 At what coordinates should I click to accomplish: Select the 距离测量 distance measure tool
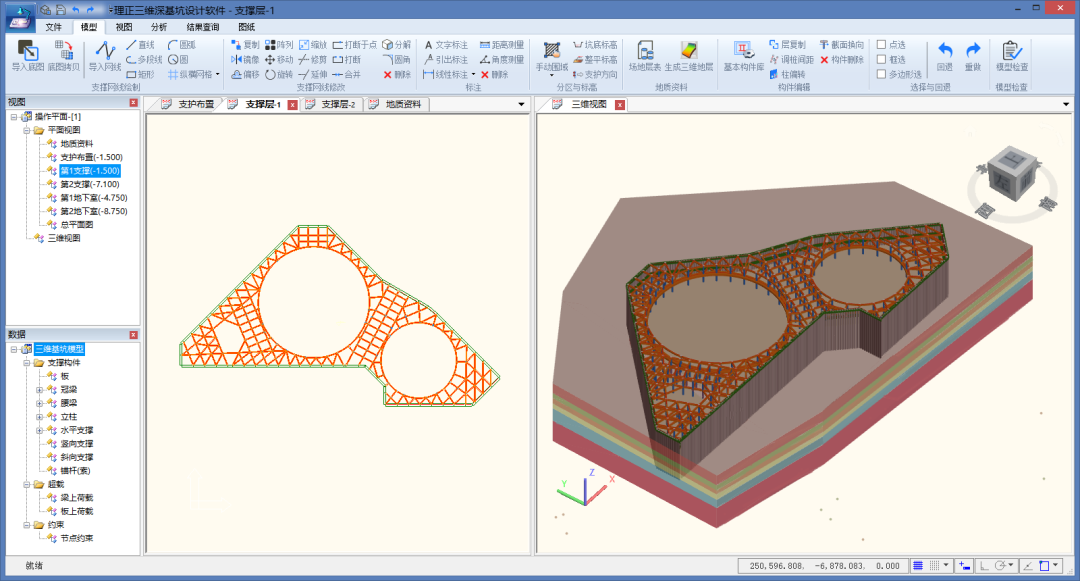501,45
